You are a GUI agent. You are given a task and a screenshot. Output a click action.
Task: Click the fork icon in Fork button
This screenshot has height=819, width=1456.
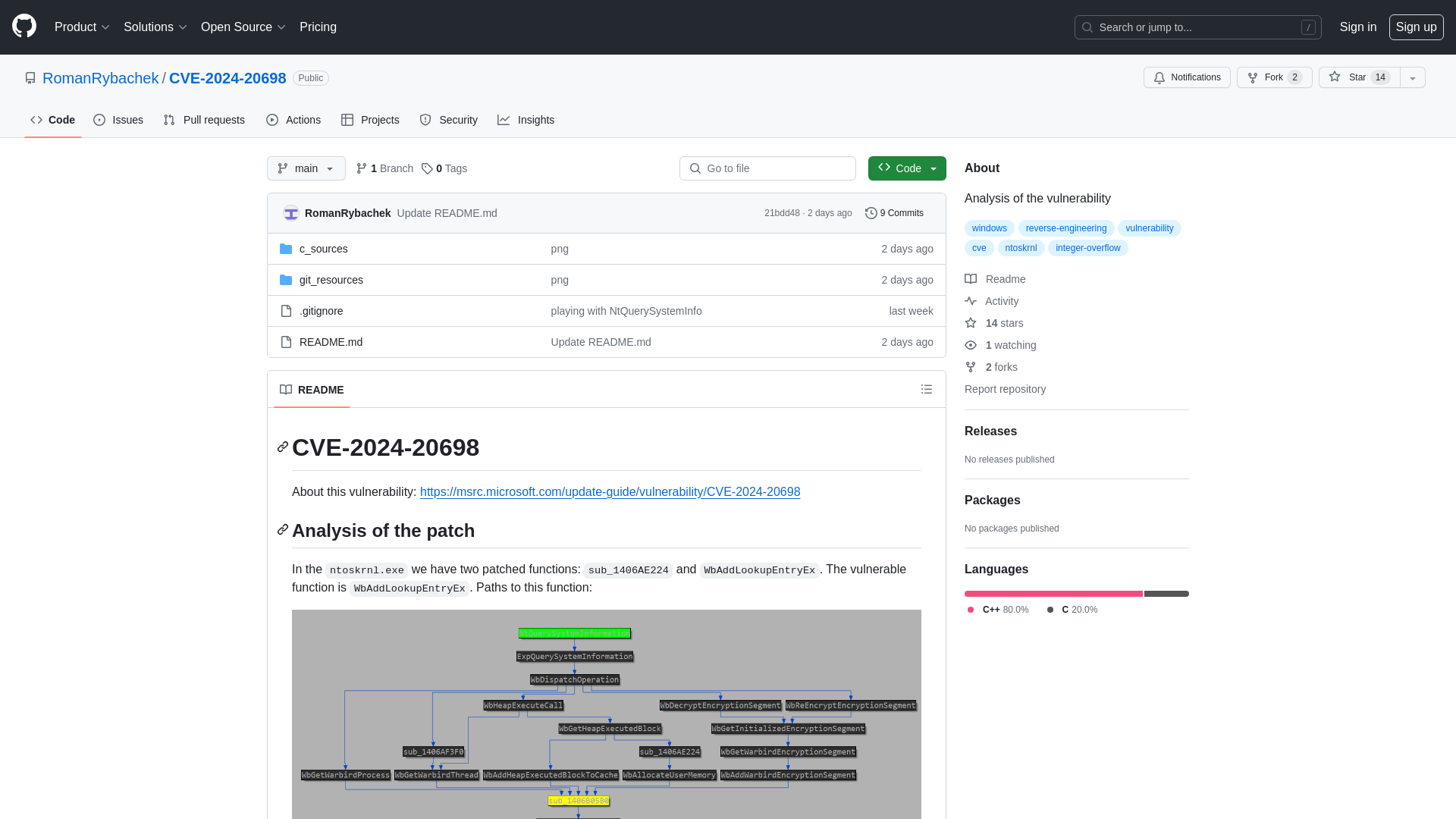point(1253,77)
